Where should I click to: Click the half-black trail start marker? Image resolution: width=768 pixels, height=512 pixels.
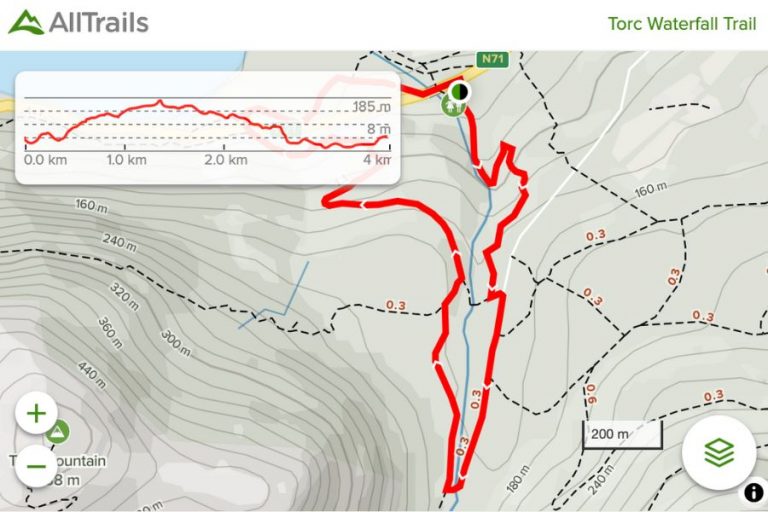point(459,91)
